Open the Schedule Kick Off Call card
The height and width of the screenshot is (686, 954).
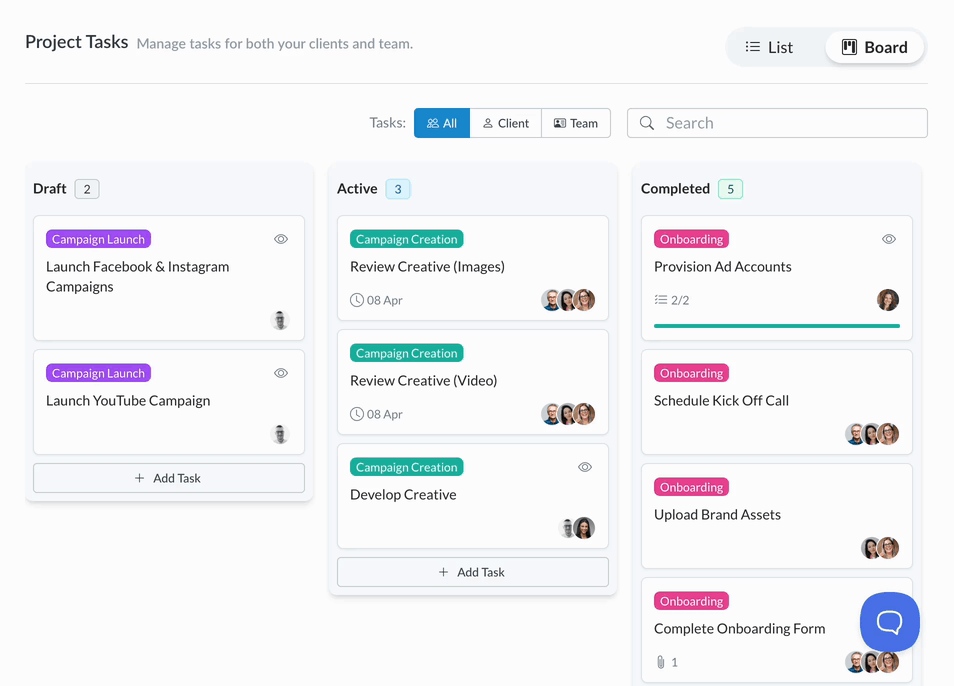pos(740,401)
